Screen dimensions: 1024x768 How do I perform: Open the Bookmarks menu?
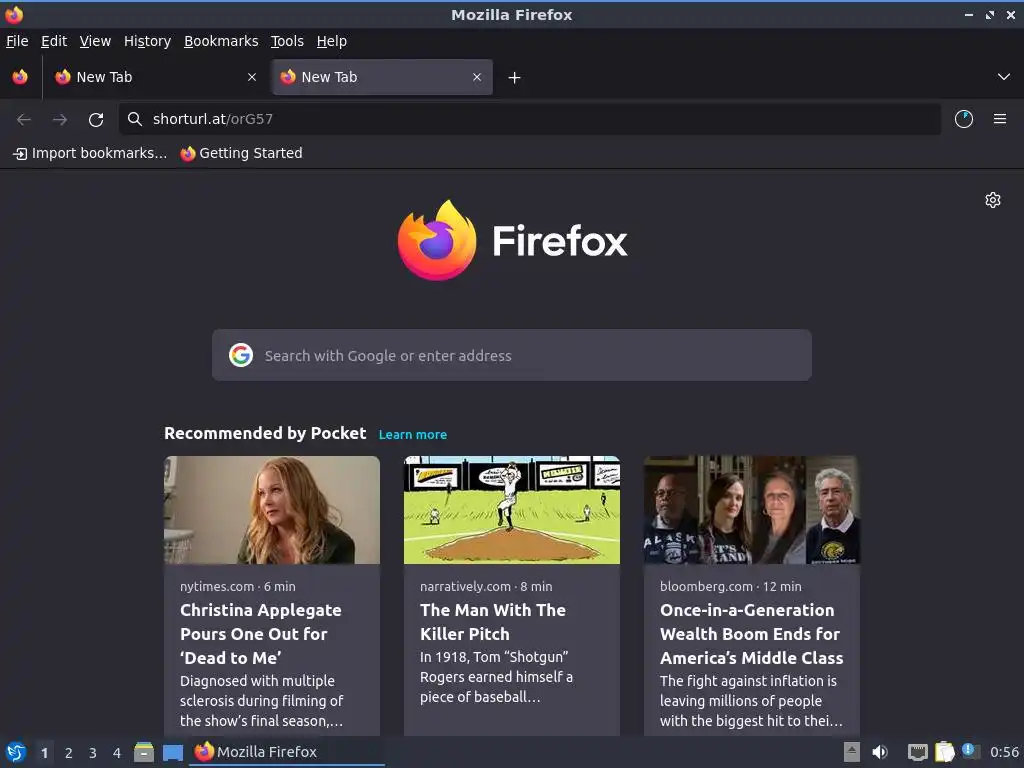coord(221,41)
